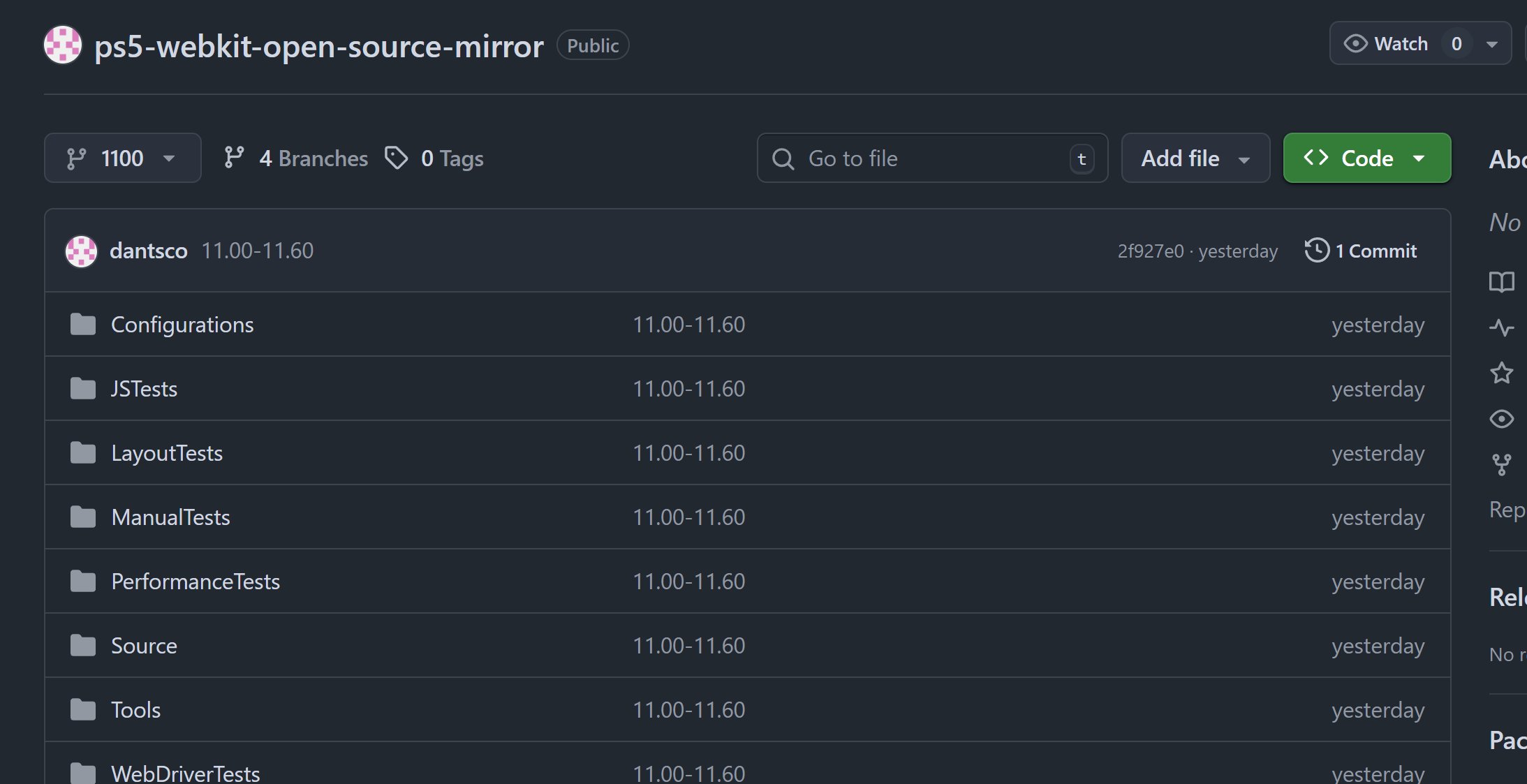View the 4 Branches list

pyautogui.click(x=296, y=158)
